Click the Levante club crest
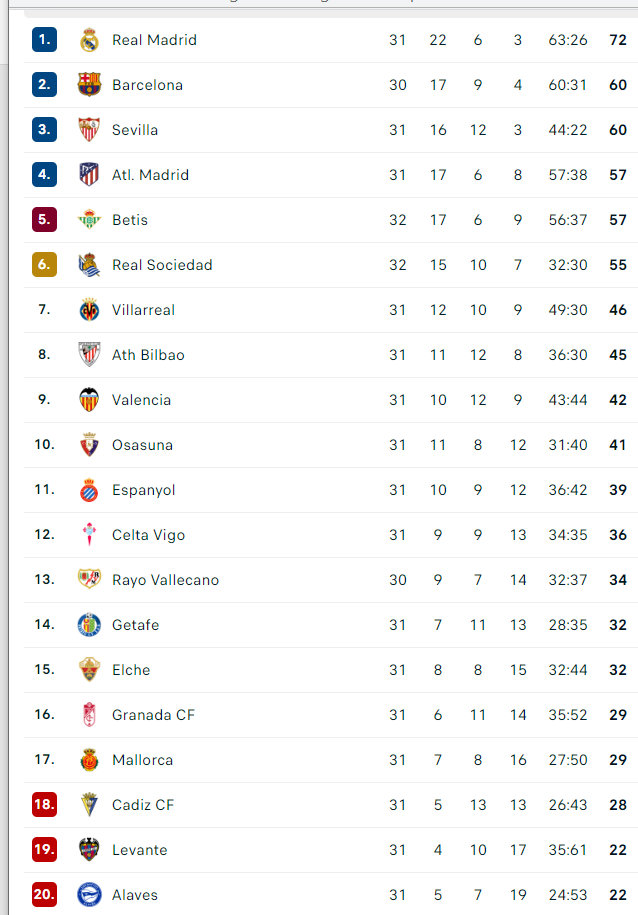Screen dimensions: 638x915 [89, 850]
